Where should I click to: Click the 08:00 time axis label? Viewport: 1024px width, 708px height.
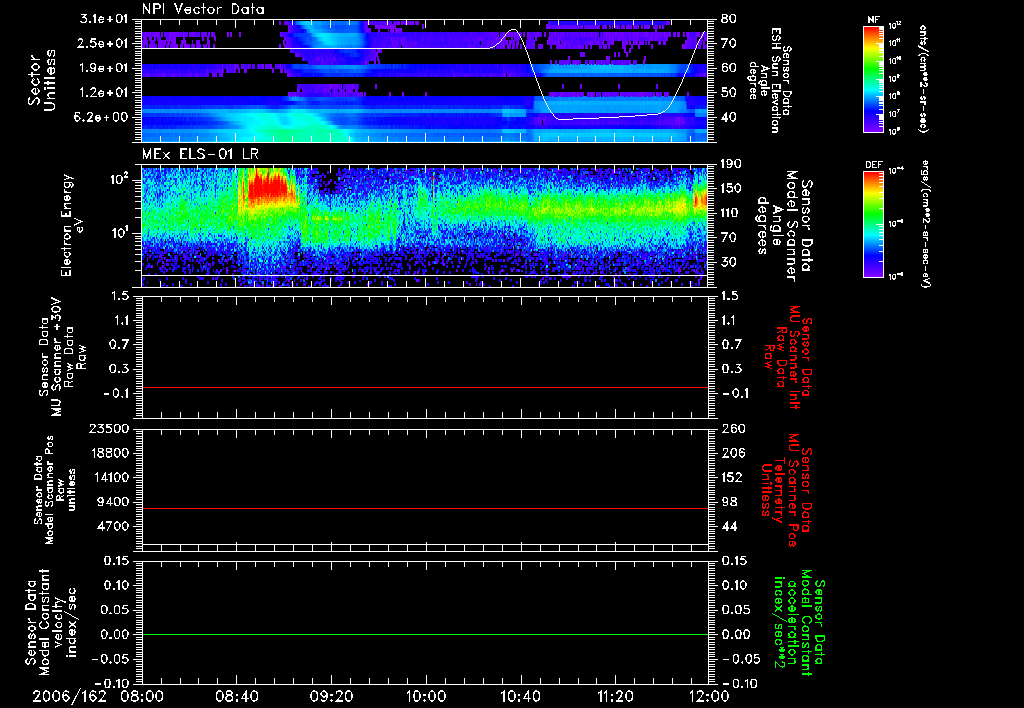(x=141, y=695)
